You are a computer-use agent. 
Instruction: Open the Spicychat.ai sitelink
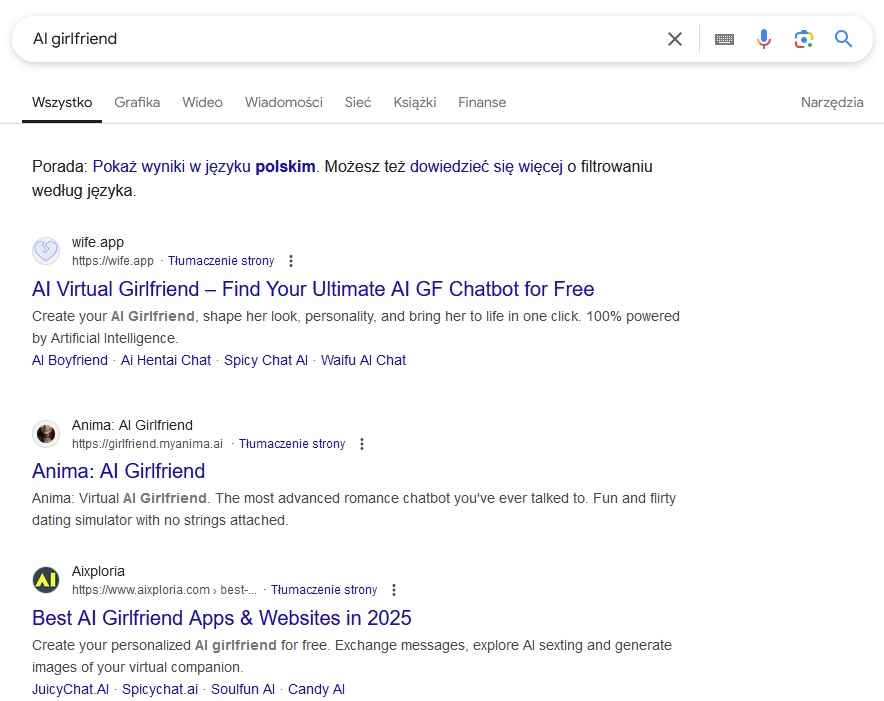pyautogui.click(x=160, y=689)
